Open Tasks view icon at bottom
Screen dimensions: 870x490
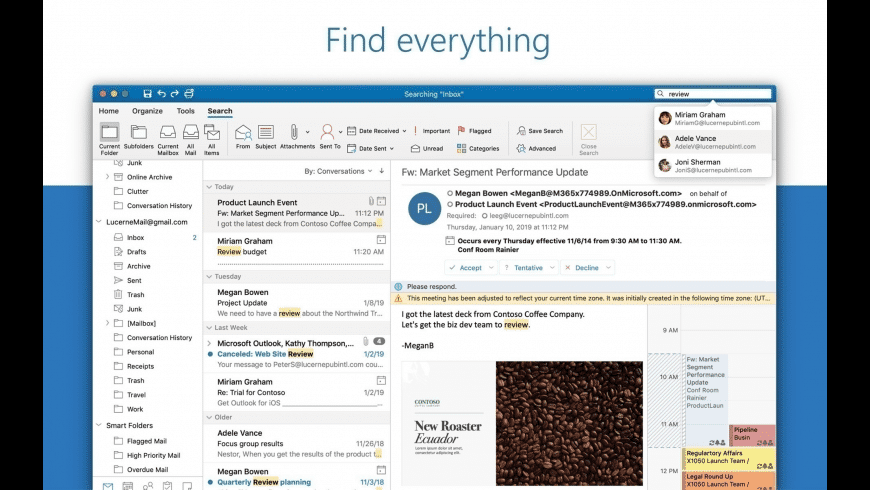(x=168, y=486)
